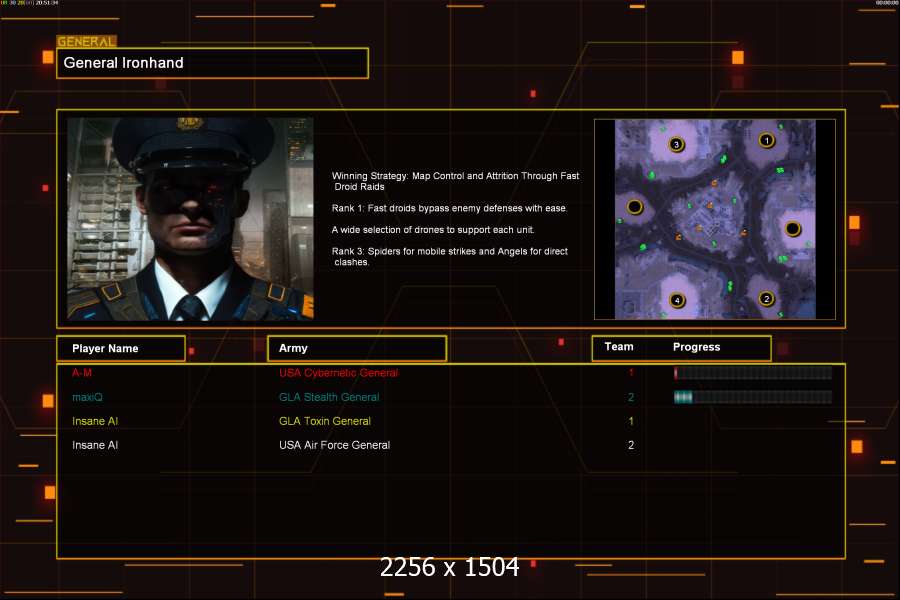This screenshot has width=900, height=600.
Task: Click start position 2 on the minimap
Action: click(x=766, y=299)
